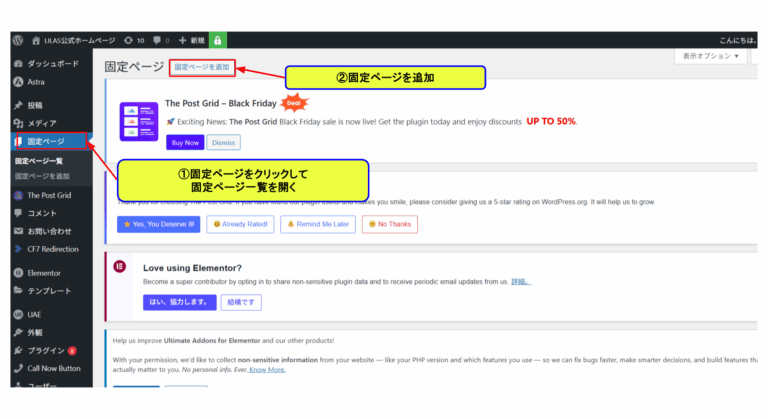The height and width of the screenshot is (419, 768).
Task: Click the Buy Now button
Action: (185, 143)
